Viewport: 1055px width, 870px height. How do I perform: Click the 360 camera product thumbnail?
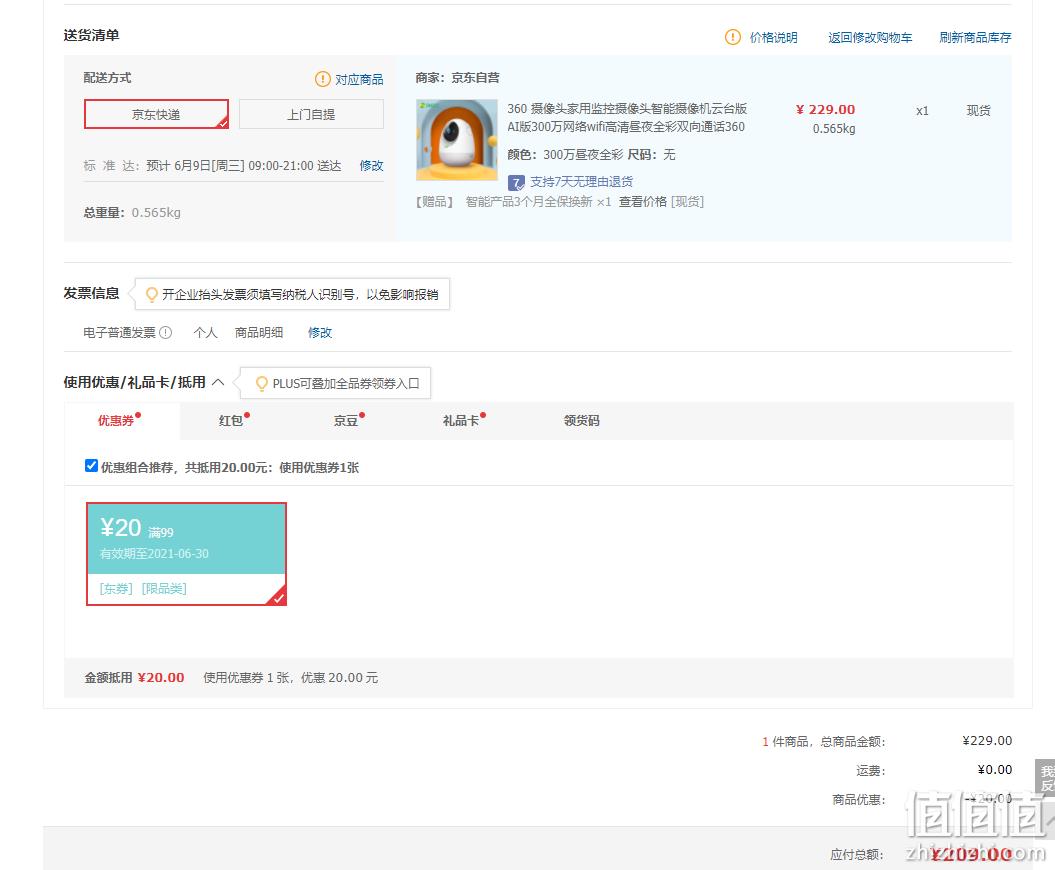(457, 140)
